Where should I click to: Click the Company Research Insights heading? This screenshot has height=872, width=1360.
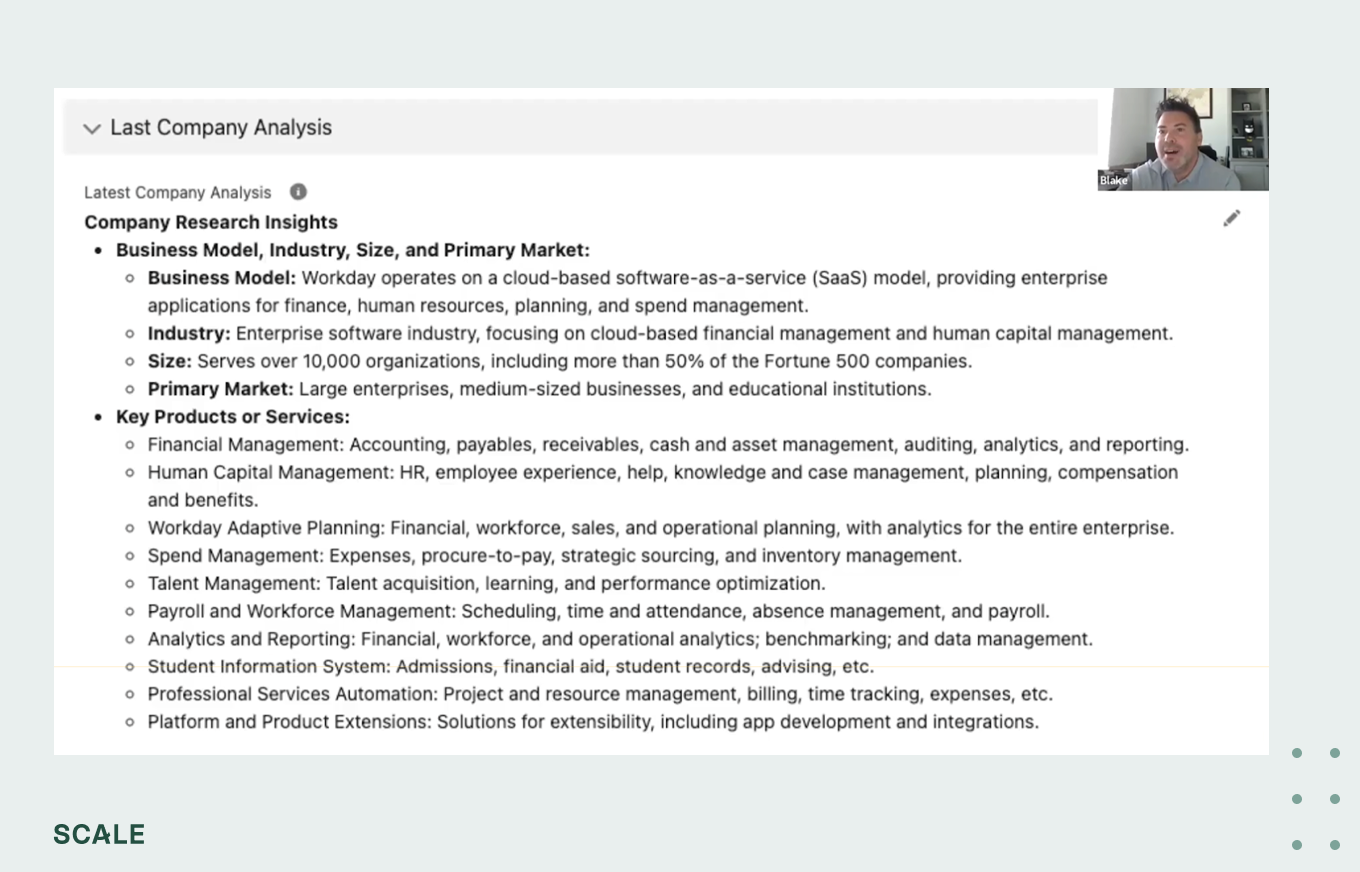click(x=211, y=222)
